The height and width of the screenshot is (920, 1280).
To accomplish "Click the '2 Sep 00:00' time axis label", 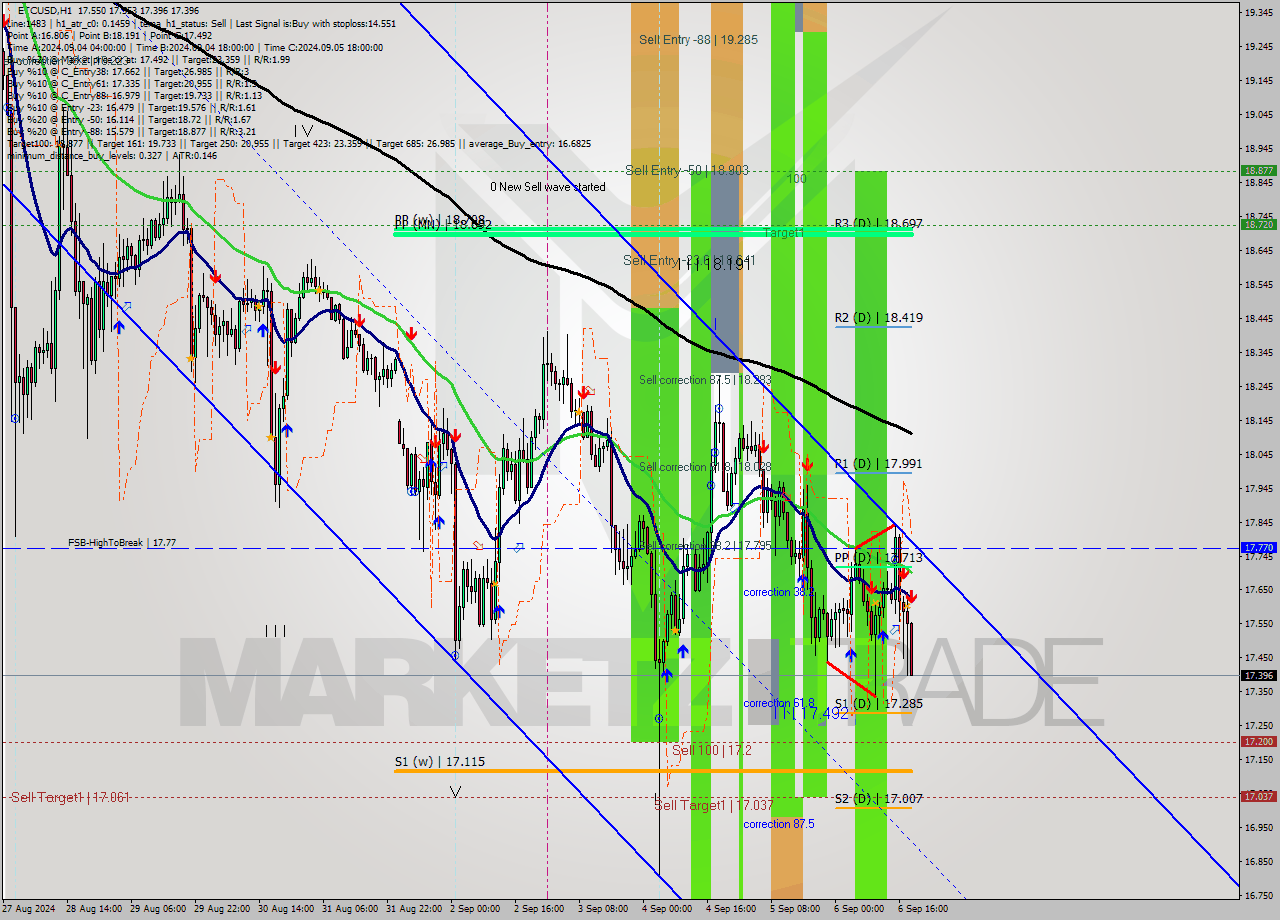I will pos(475,909).
